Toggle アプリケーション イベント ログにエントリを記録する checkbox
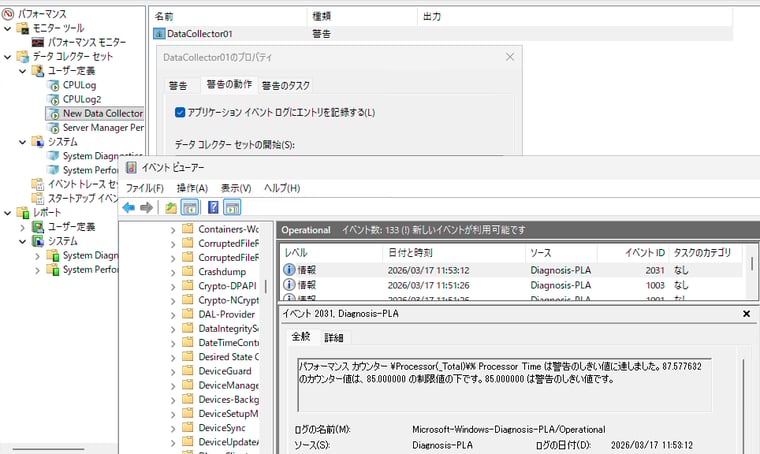This screenshot has width=760, height=454. pos(180,112)
